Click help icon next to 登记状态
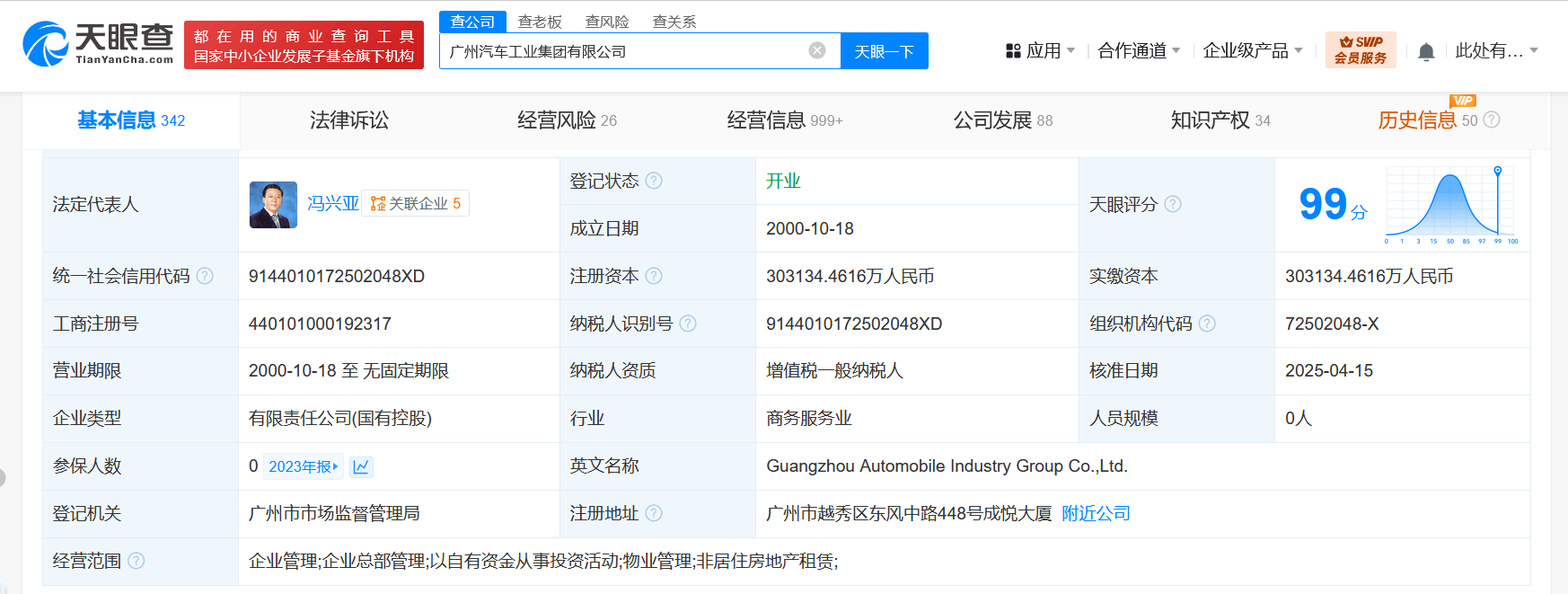 [x=654, y=181]
